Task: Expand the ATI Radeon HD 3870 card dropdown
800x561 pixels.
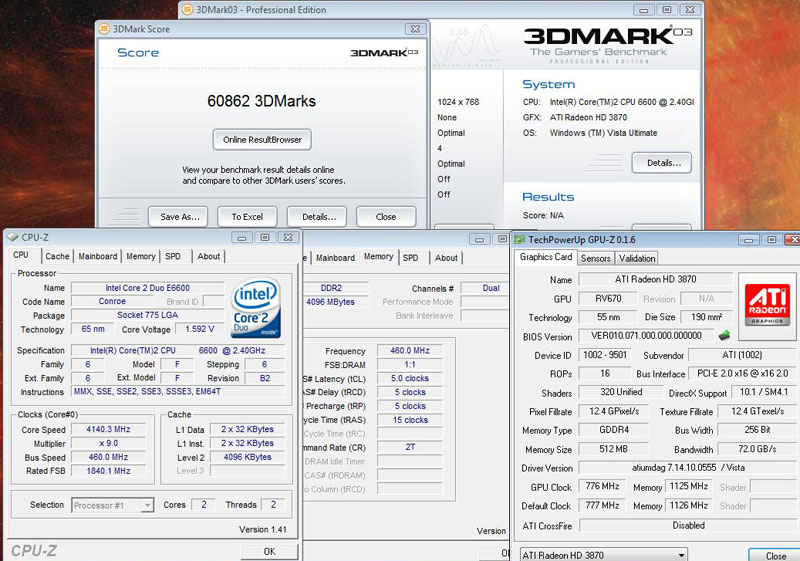Action: point(604,555)
